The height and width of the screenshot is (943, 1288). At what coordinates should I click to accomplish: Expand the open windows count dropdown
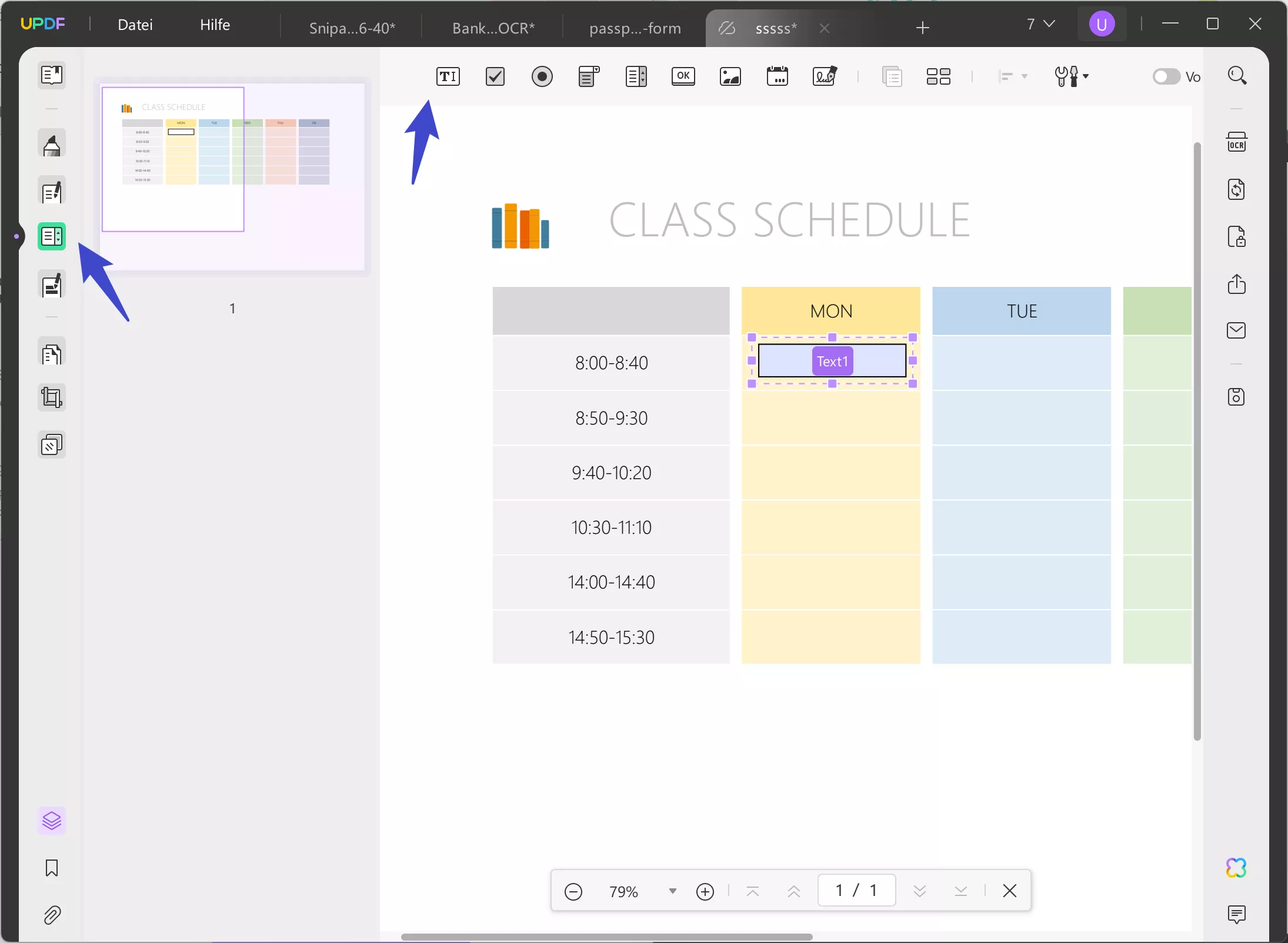(1040, 24)
